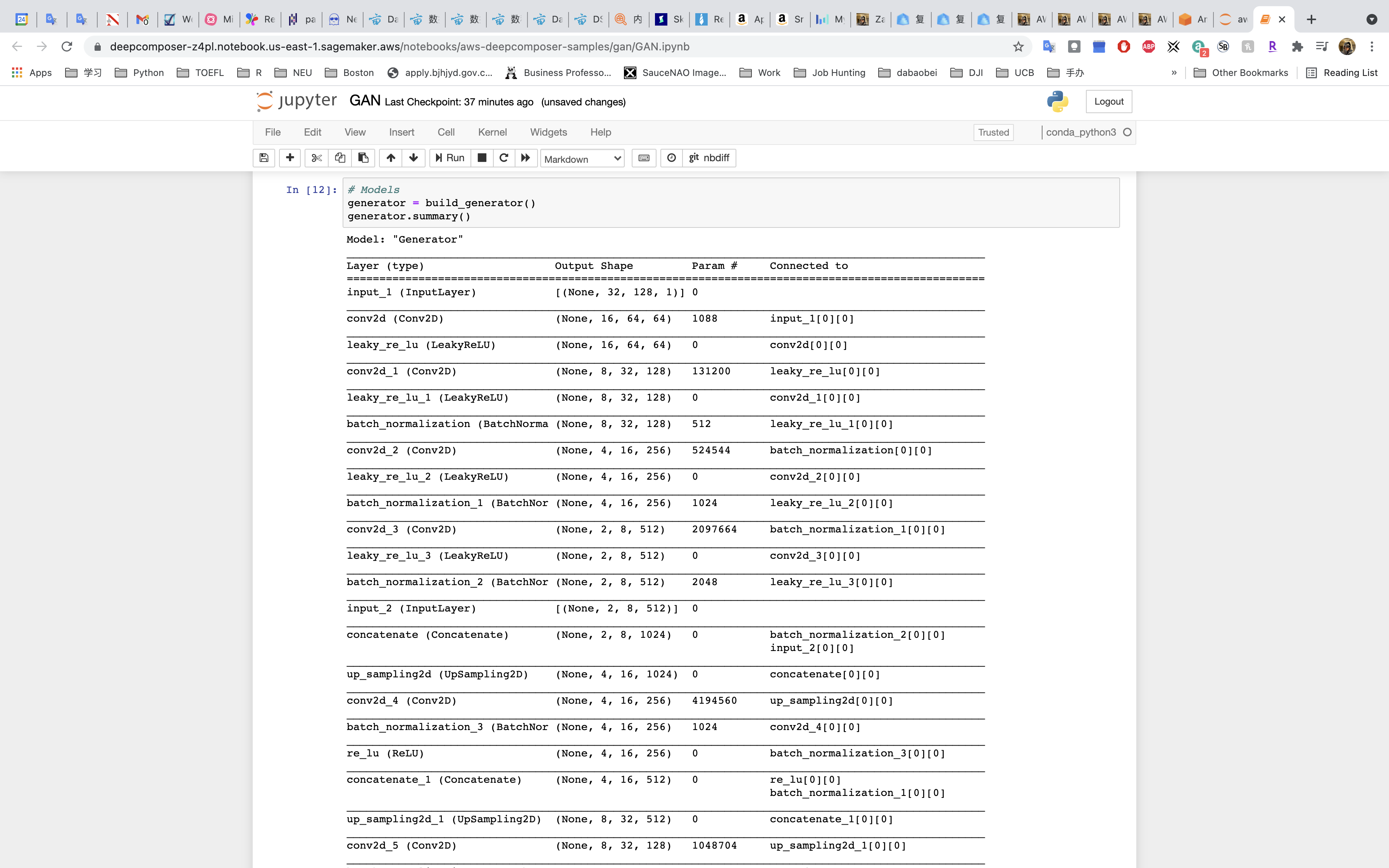Open the command palette keyboard icon
1389x868 pixels.
pos(644,158)
